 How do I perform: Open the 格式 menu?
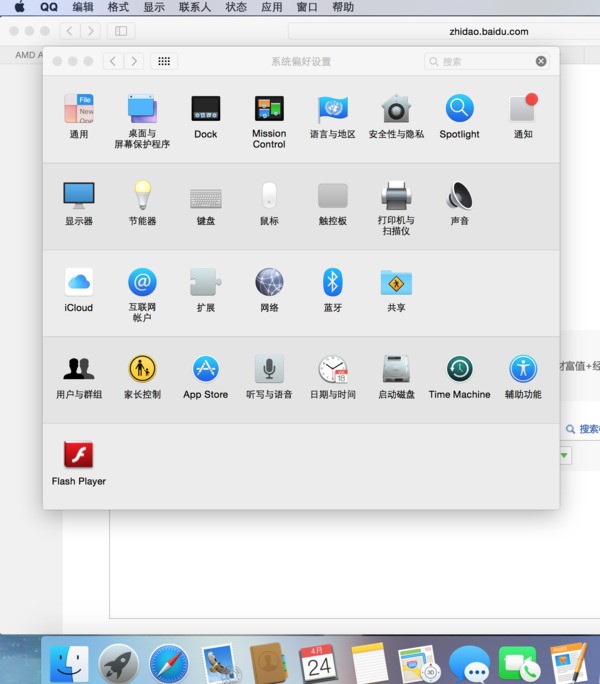[118, 7]
